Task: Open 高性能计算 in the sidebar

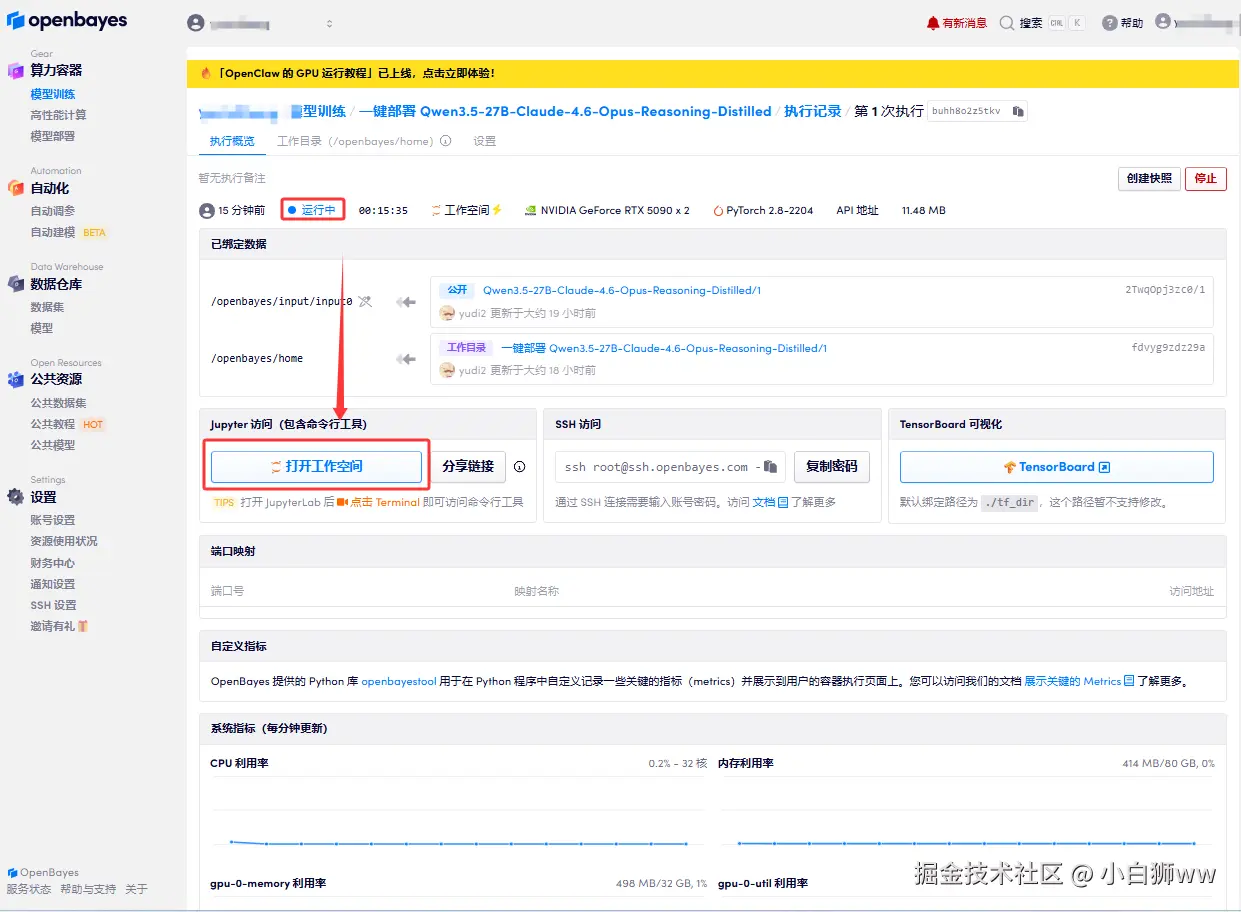Action: [58, 115]
